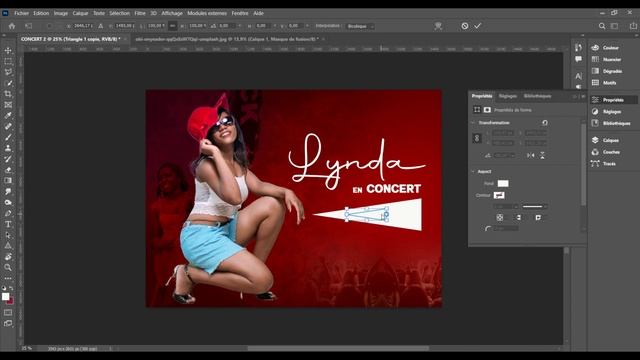Select the Frame tool
Image resolution: width=640 pixels, height=360 pixels.
[x=8, y=105]
